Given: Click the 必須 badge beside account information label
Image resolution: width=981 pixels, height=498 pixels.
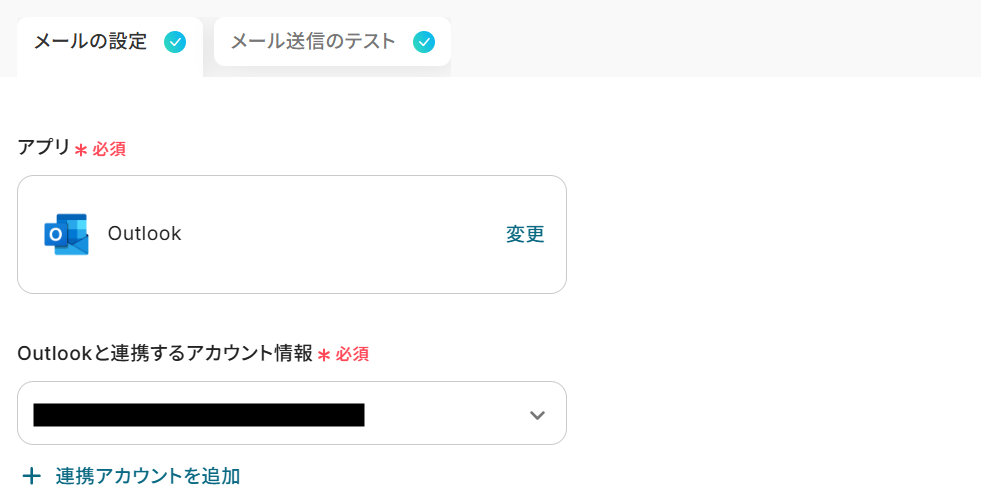Looking at the screenshot, I should [352, 354].
